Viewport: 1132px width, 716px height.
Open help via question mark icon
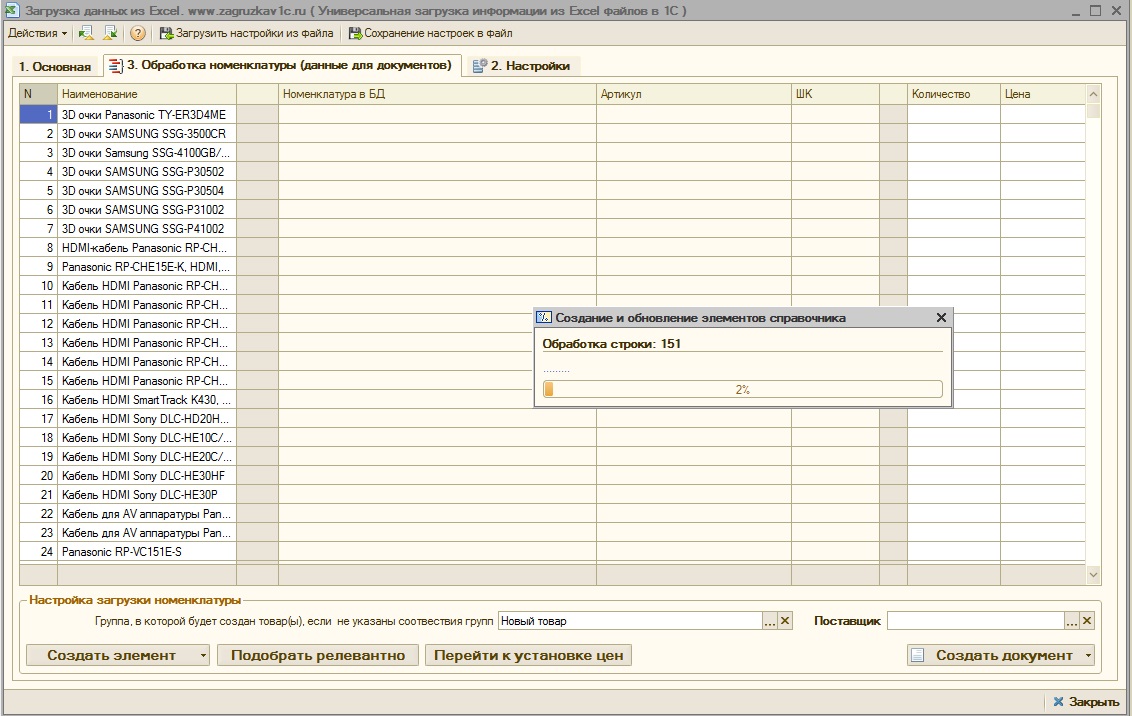[138, 33]
